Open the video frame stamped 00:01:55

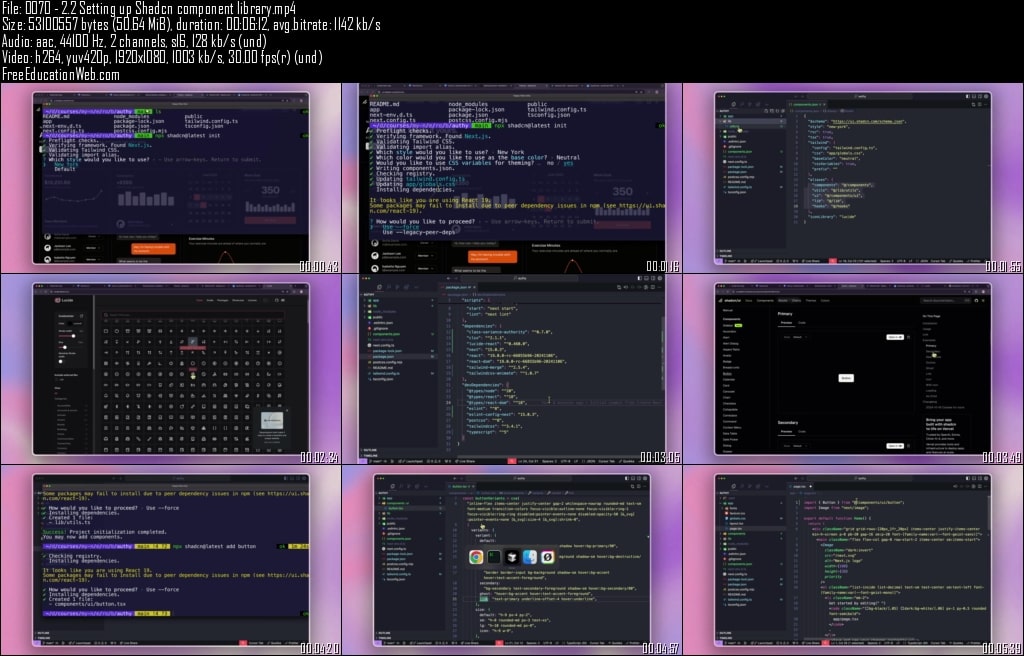853,178
